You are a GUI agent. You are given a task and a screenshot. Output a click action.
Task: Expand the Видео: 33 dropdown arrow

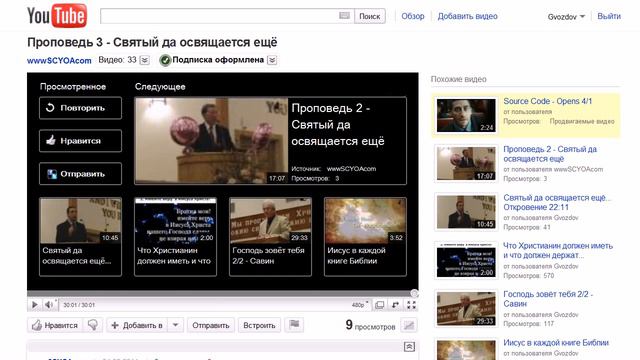144,60
